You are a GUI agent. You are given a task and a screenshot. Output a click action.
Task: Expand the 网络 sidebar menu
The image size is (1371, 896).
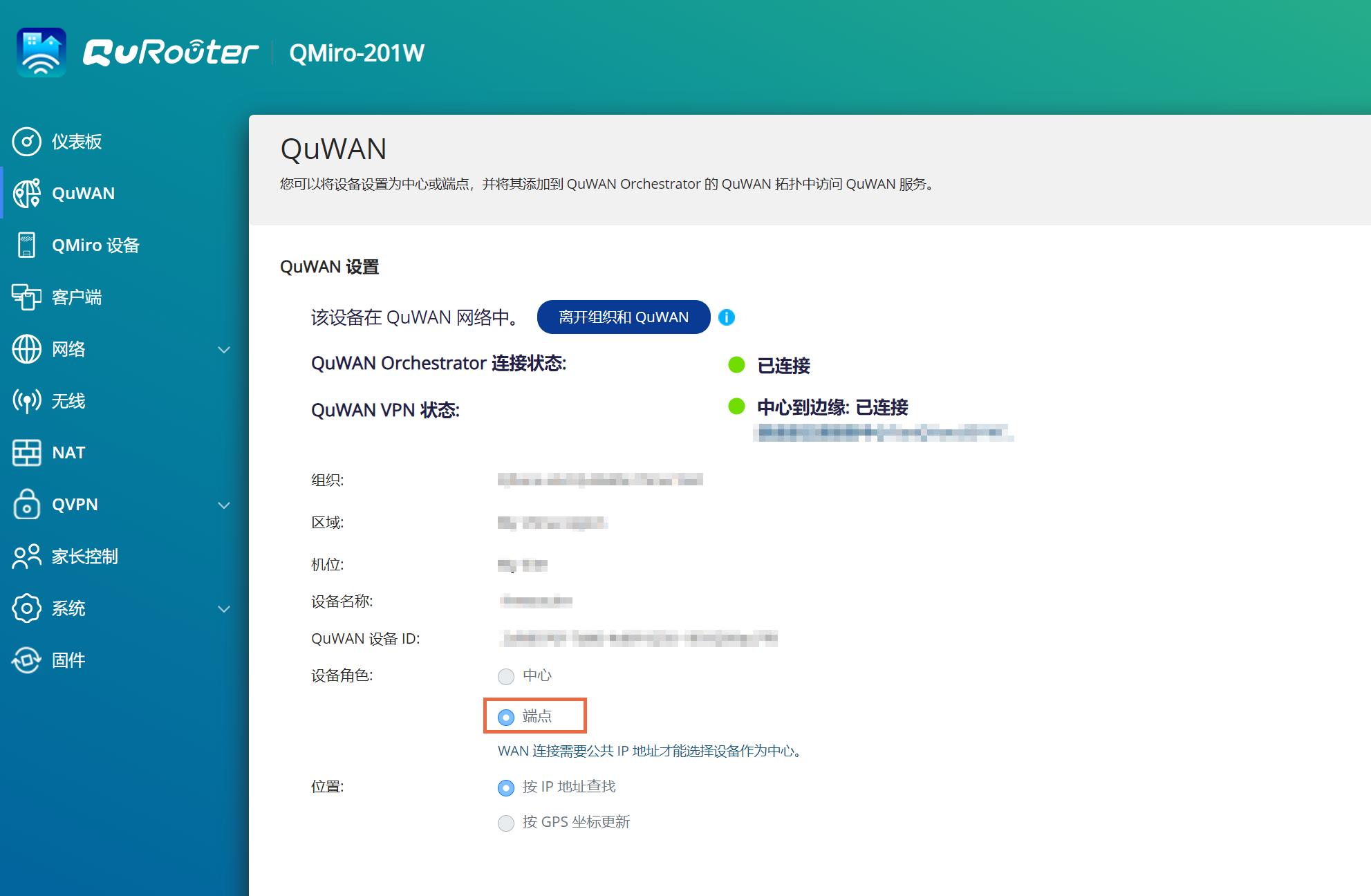pos(223,350)
